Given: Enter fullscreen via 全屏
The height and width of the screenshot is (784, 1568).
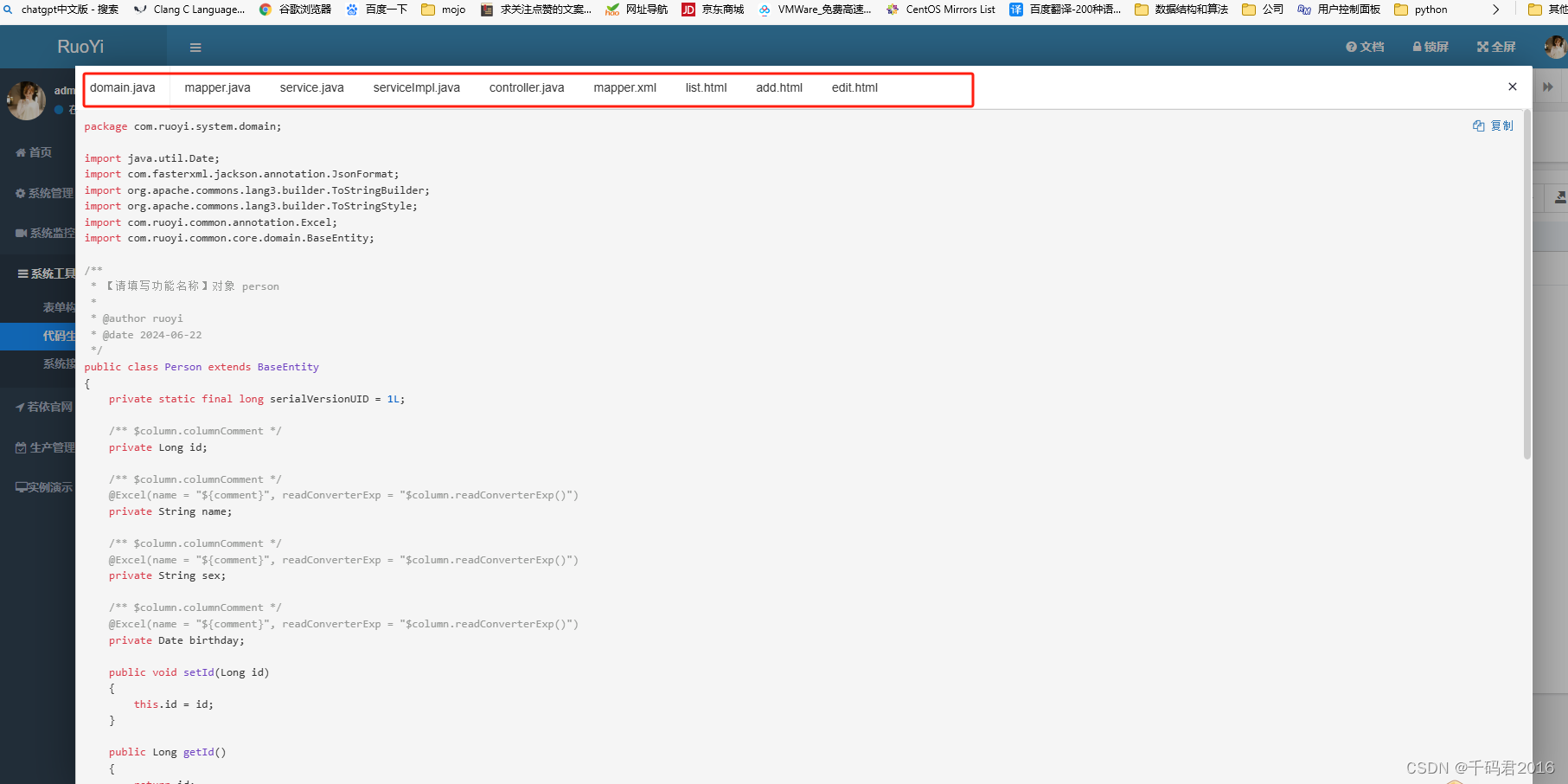Looking at the screenshot, I should pyautogui.click(x=1496, y=47).
